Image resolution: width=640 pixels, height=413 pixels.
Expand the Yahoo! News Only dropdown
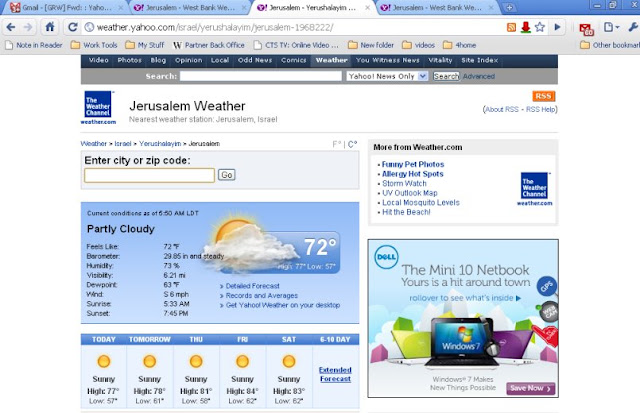coord(387,76)
